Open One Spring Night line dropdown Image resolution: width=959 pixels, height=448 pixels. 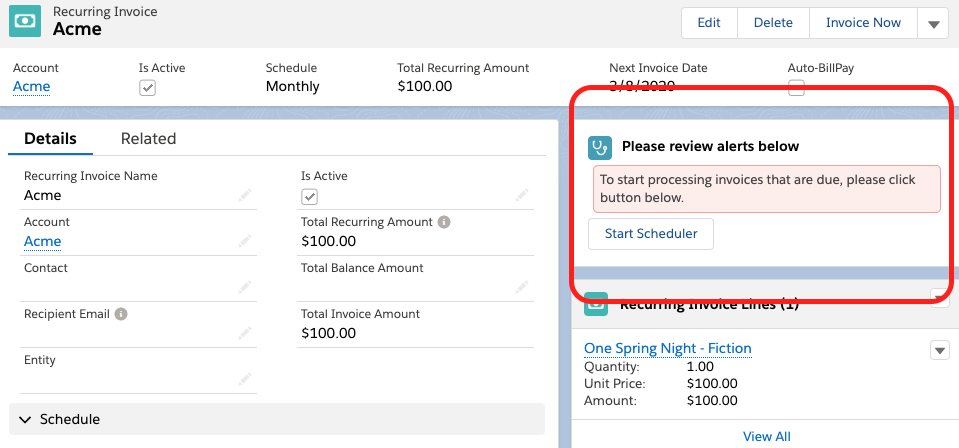(939, 350)
